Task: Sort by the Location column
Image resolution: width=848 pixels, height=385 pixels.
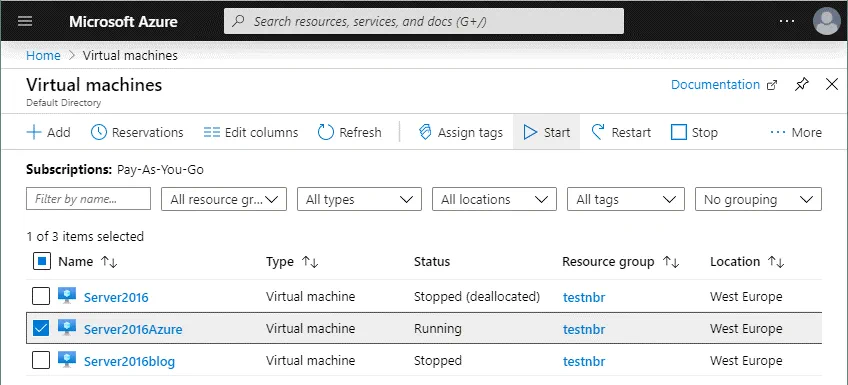Action: tap(747, 262)
